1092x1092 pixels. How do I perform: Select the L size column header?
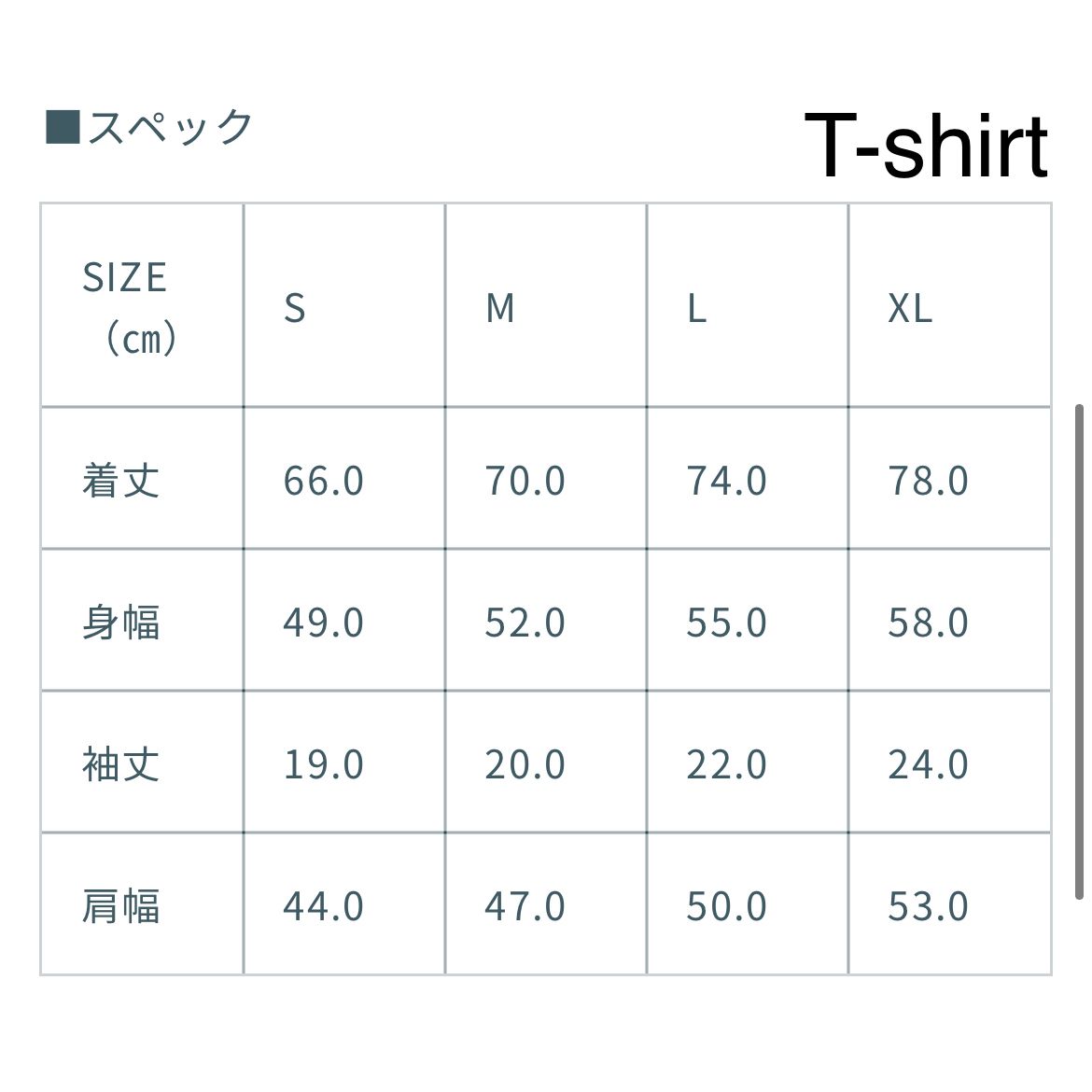[x=696, y=308]
